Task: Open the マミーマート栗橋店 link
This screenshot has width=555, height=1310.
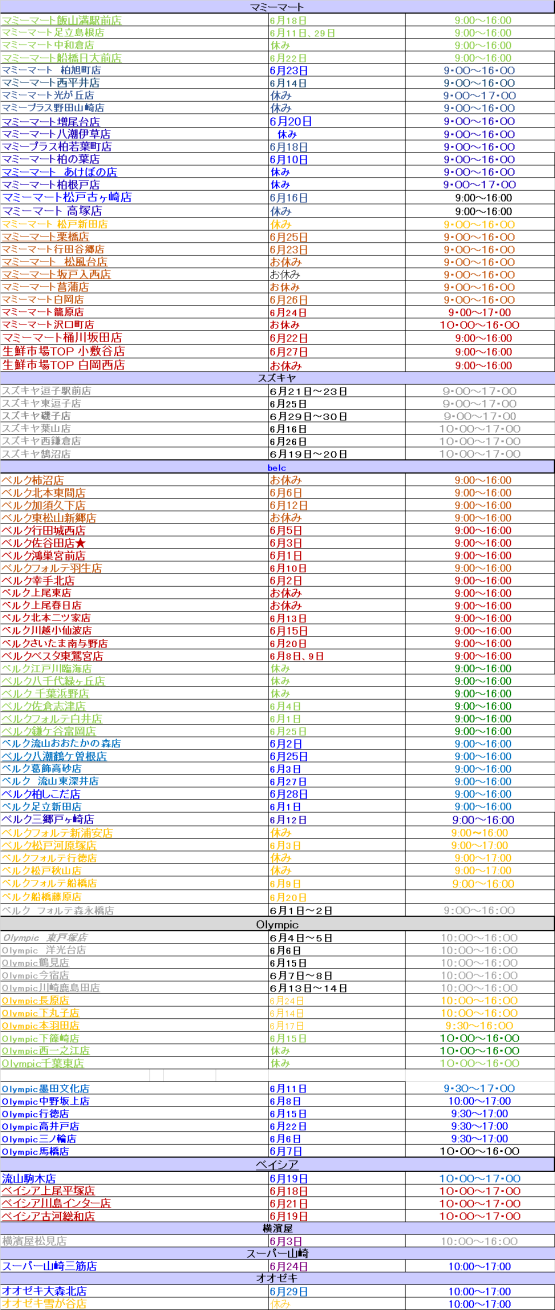Action: 43,237
